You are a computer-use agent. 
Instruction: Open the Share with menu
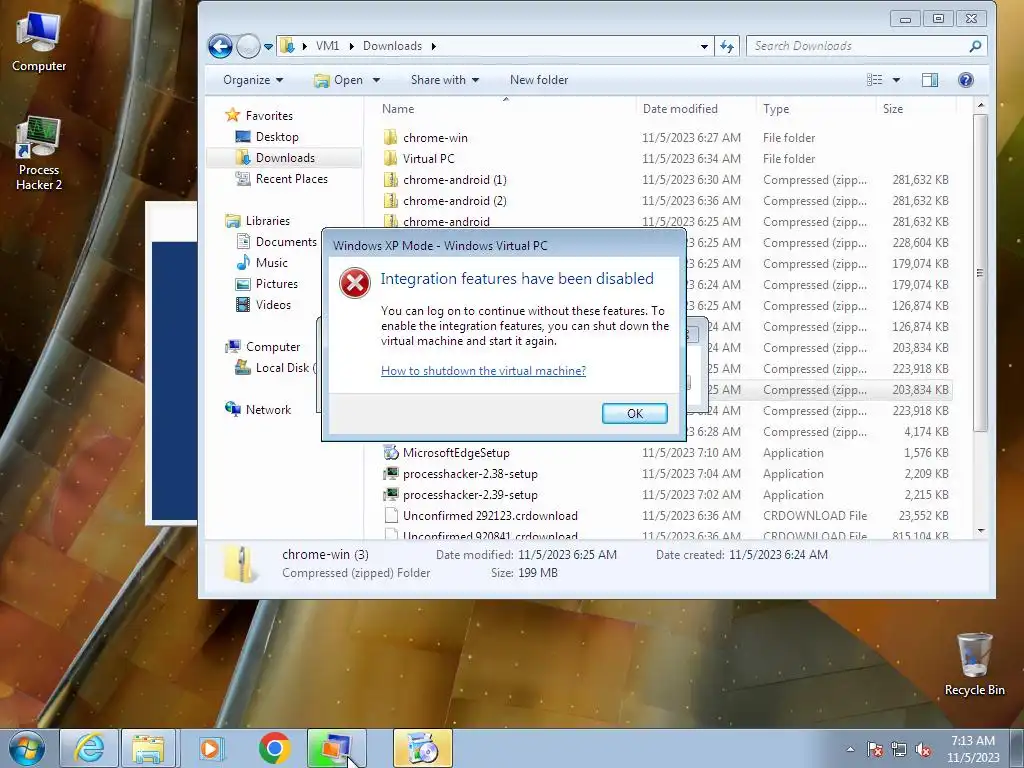(445, 80)
